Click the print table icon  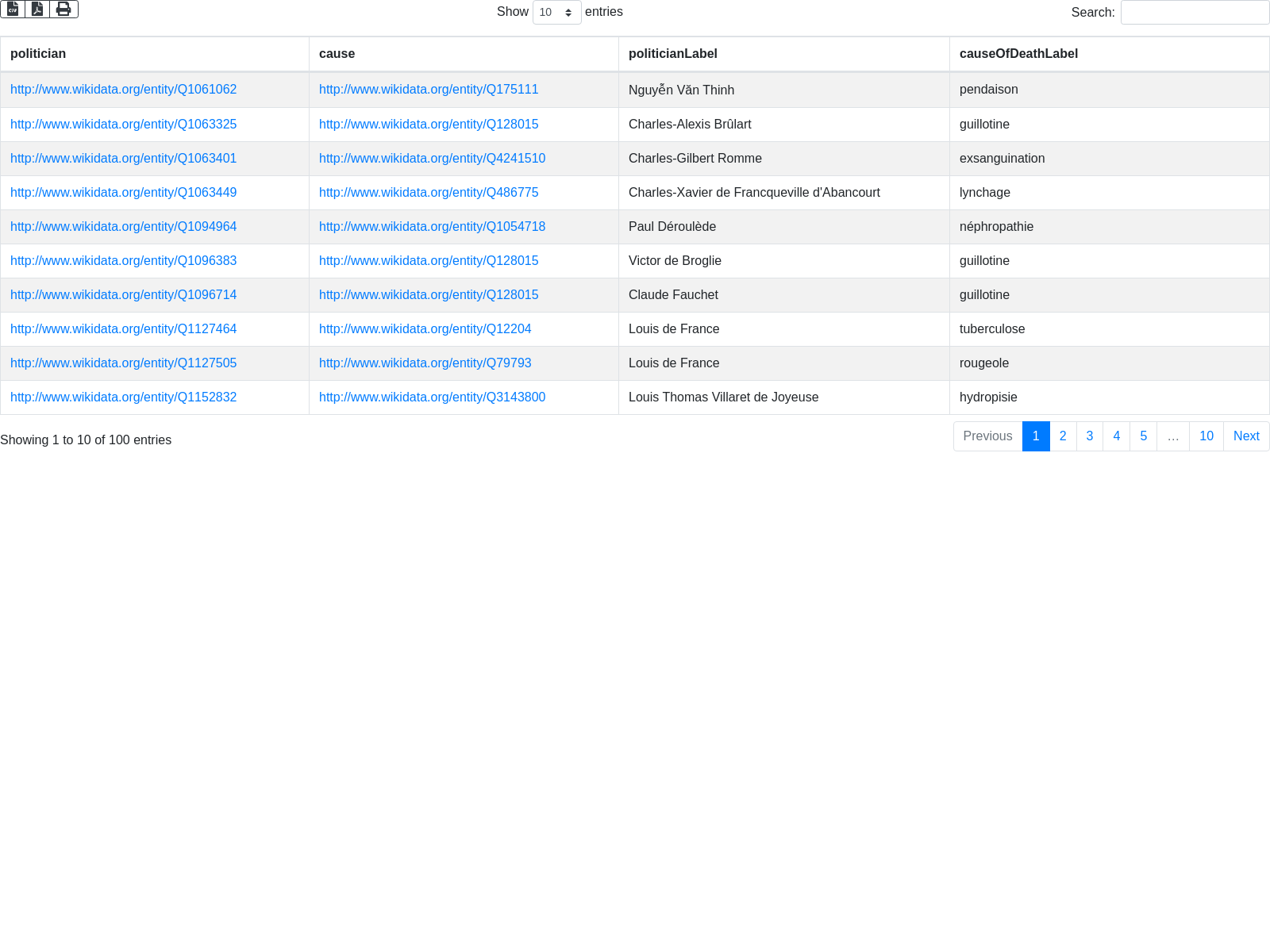click(63, 9)
